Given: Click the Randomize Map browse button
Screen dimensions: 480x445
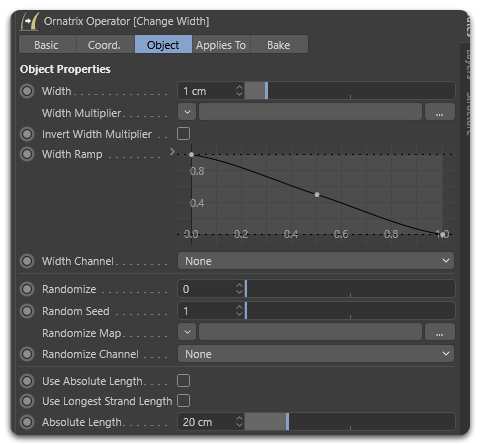Looking at the screenshot, I should tap(440, 332).
